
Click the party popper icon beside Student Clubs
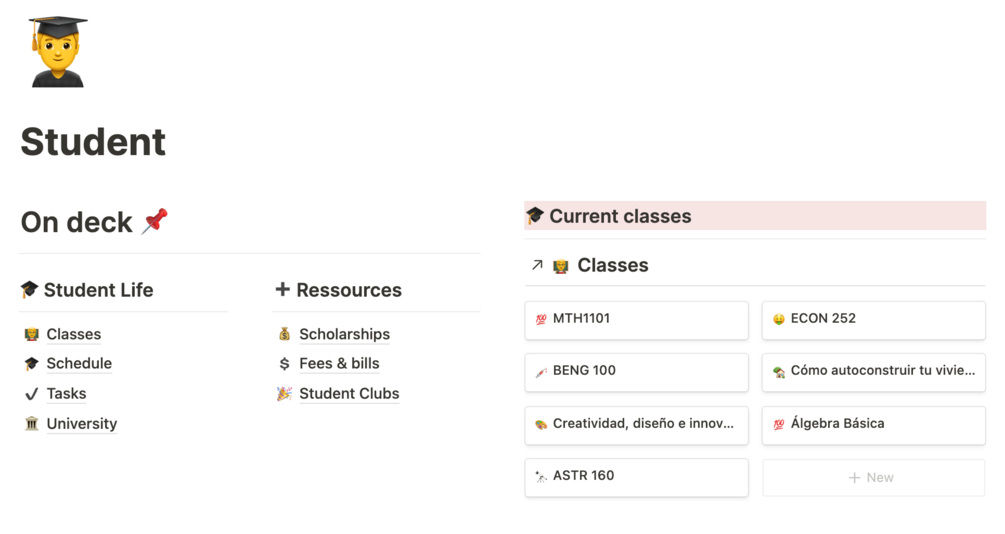point(284,394)
